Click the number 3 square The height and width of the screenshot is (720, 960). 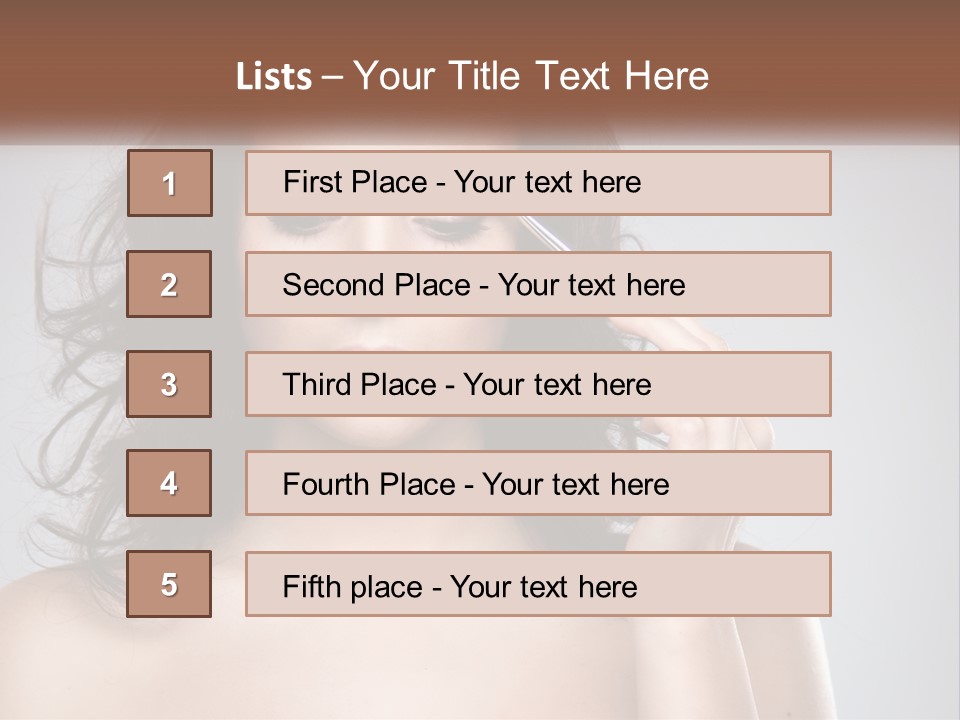click(x=169, y=384)
